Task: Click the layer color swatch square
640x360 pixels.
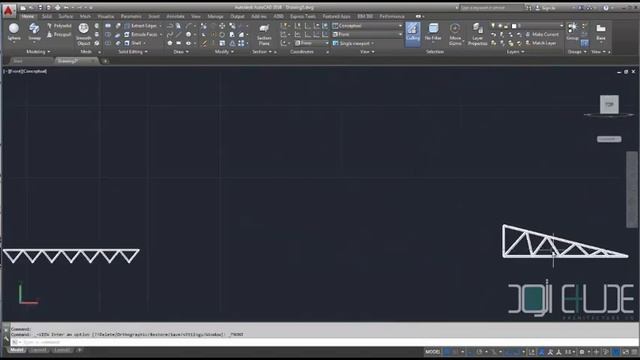Action: [514, 26]
